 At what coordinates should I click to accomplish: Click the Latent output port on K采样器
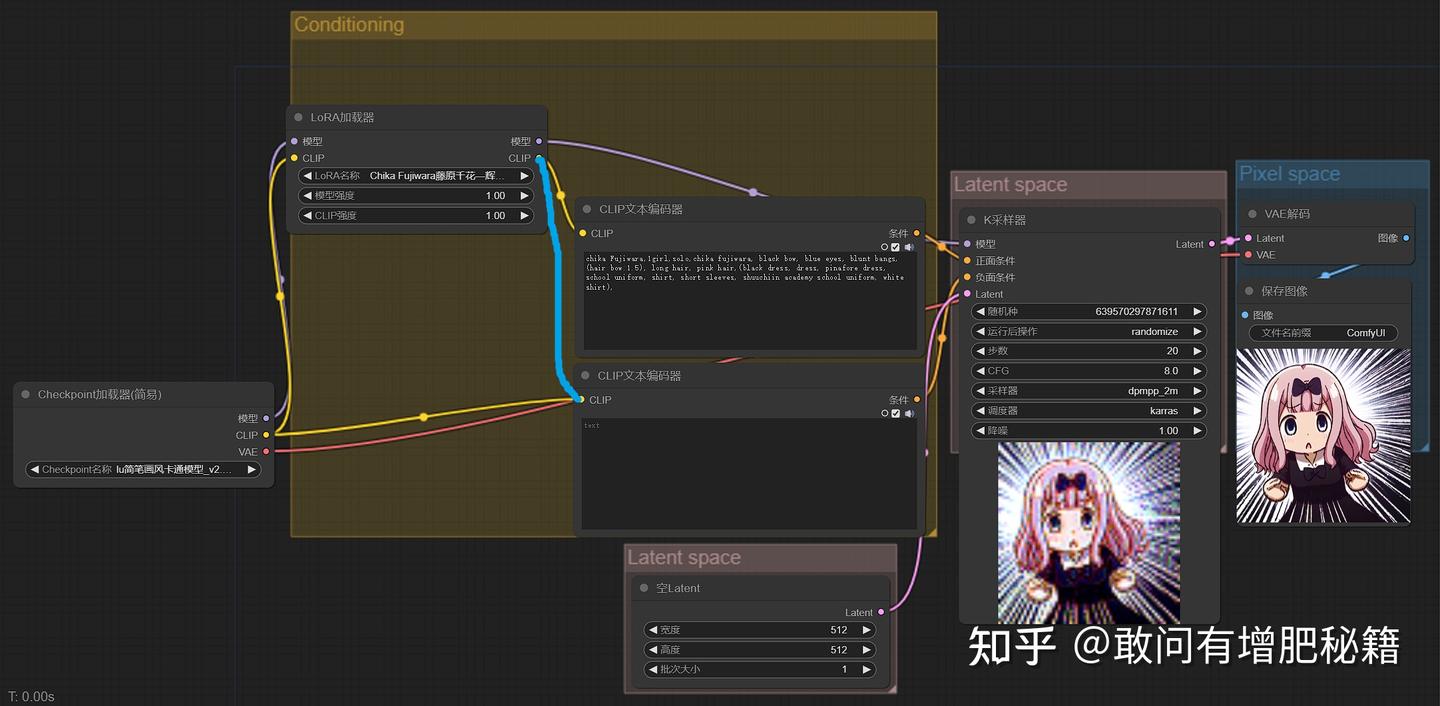(1212, 243)
